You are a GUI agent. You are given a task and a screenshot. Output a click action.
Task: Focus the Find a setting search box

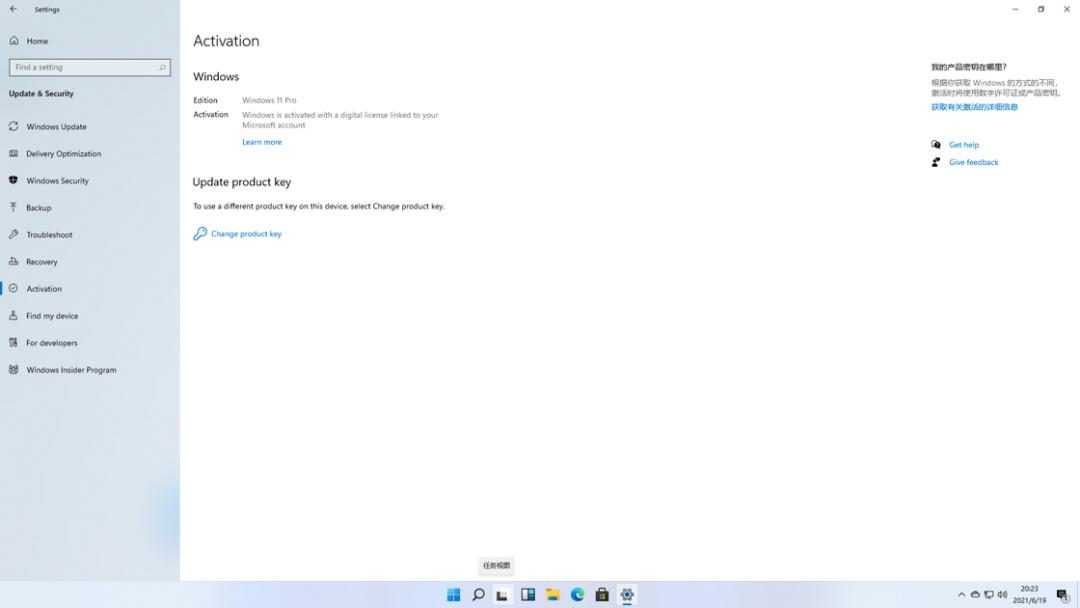click(x=90, y=67)
